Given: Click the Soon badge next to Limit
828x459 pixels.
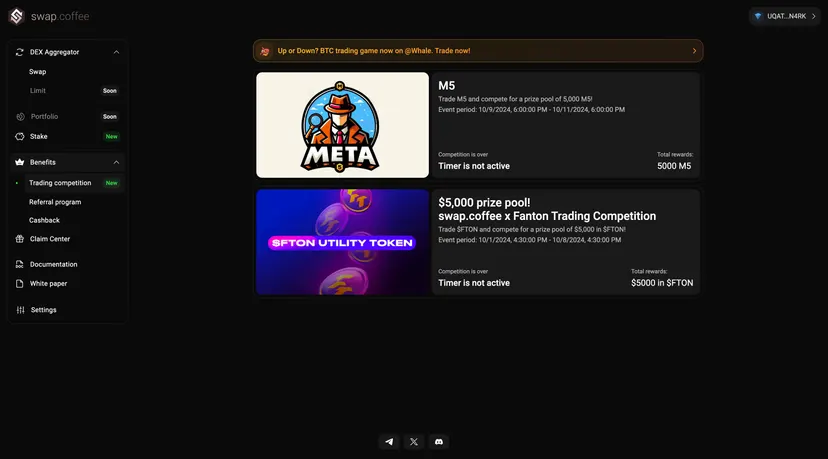Looking at the screenshot, I should pos(110,91).
